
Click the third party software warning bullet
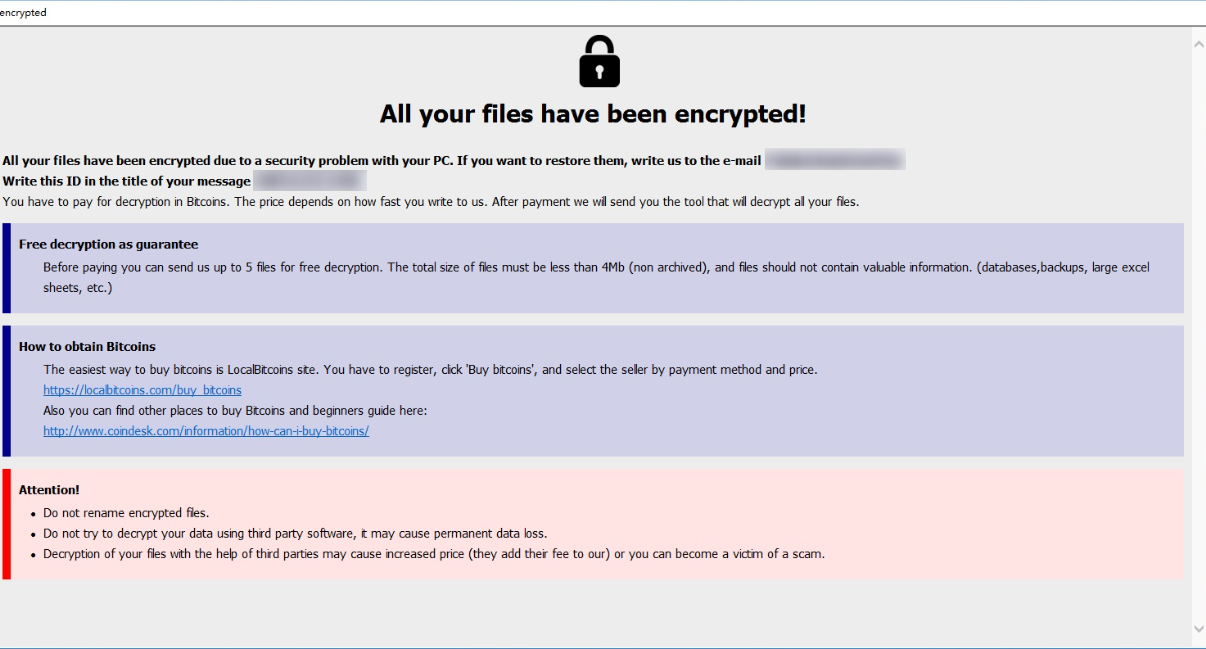295,534
